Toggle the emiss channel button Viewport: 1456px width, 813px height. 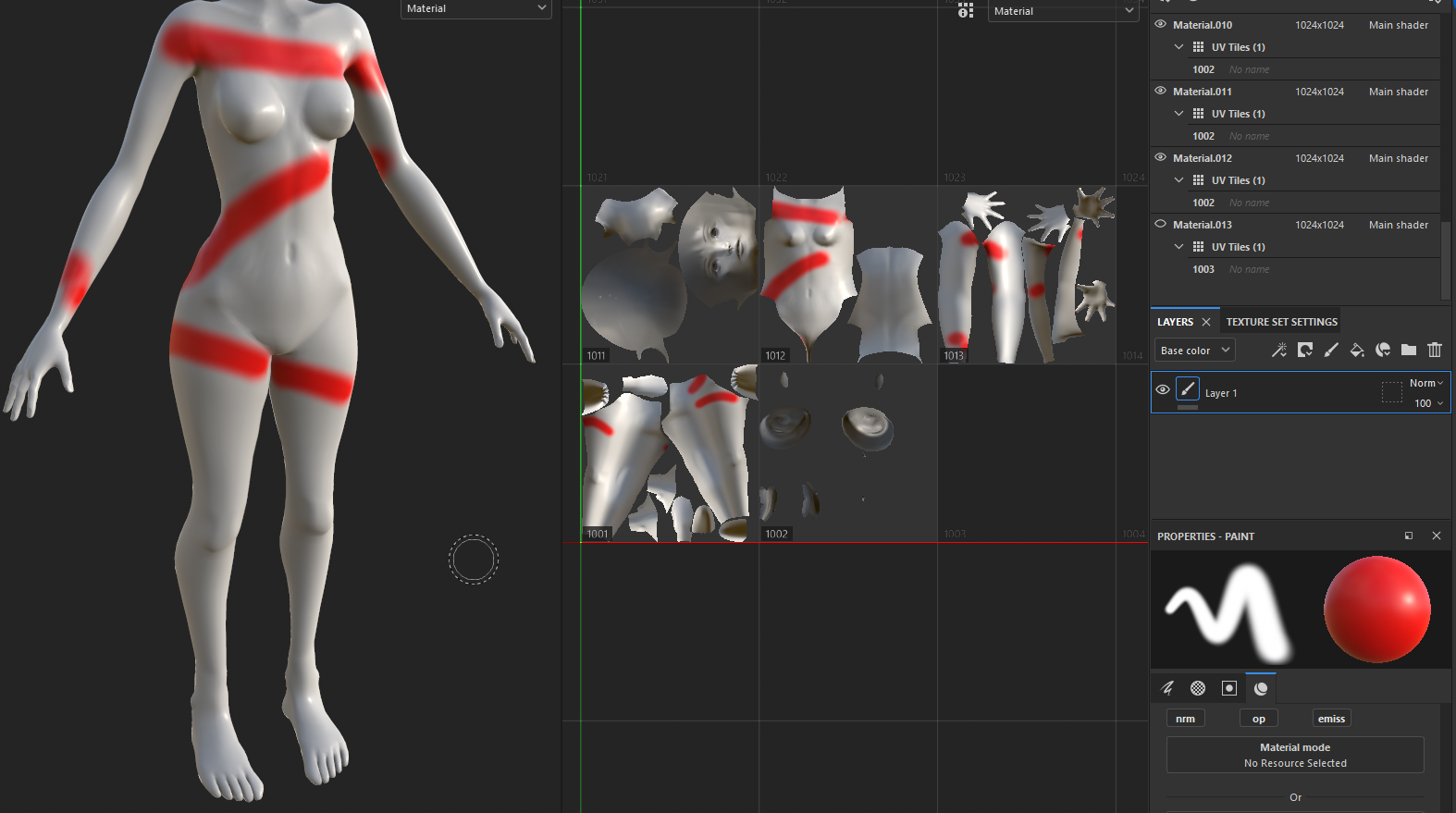point(1331,719)
